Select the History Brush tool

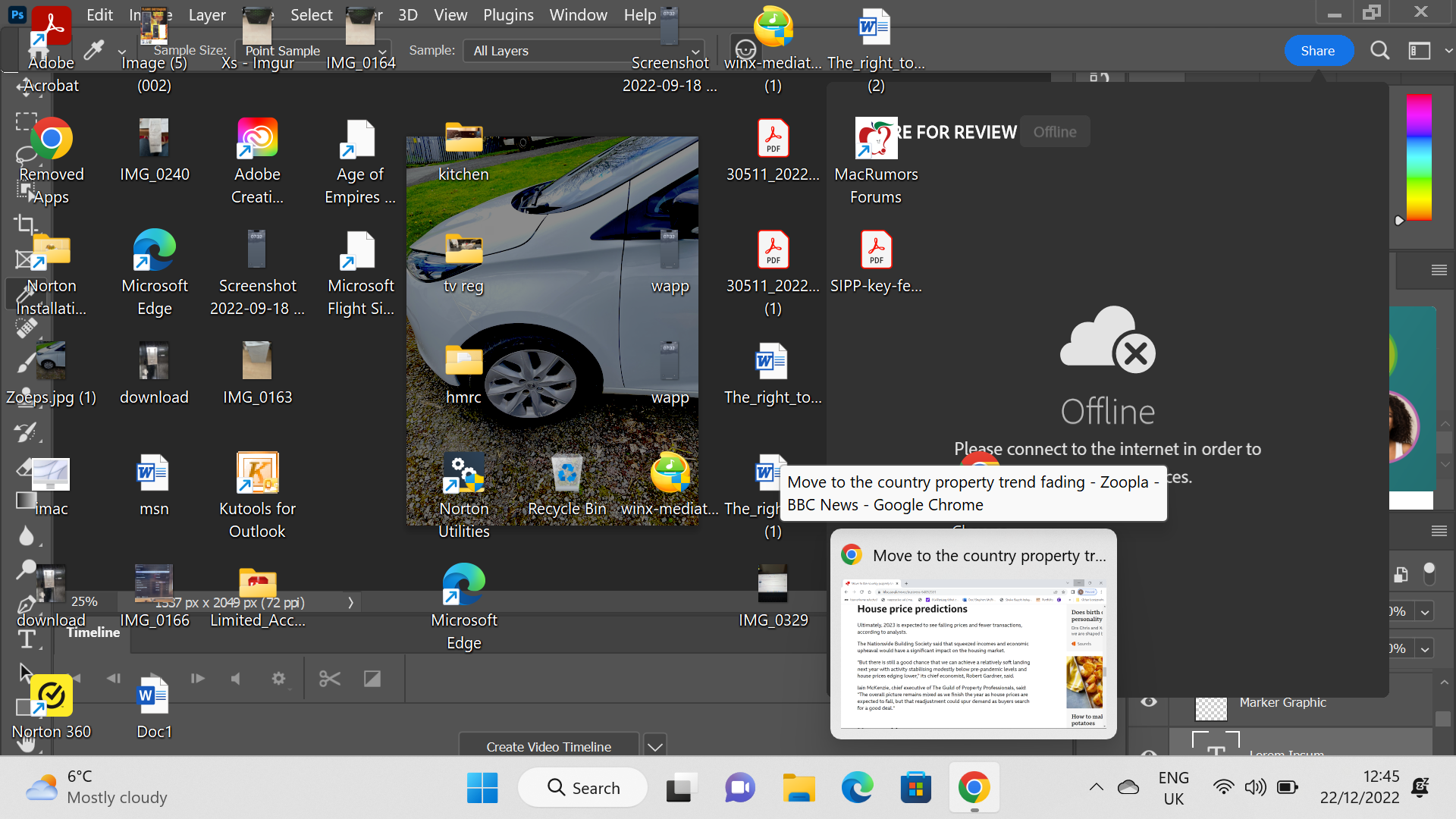click(x=27, y=432)
